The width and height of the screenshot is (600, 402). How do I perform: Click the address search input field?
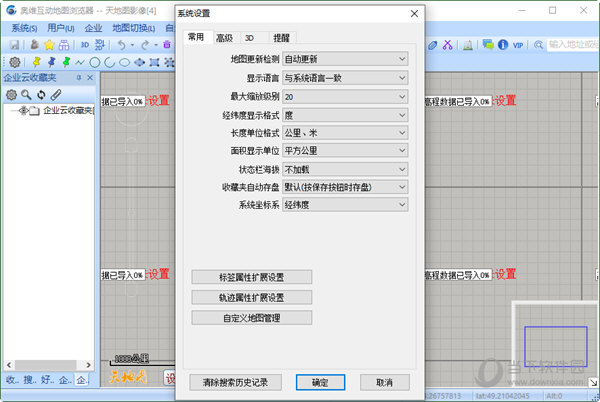click(x=572, y=45)
